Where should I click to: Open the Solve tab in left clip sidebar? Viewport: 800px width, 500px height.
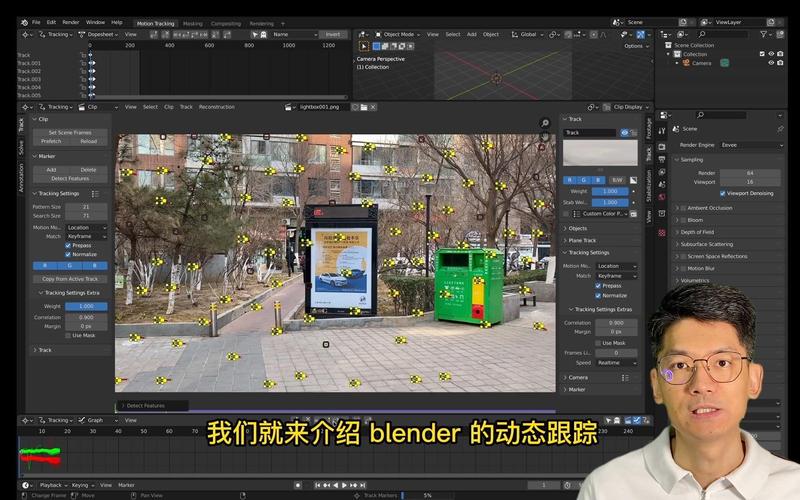[21, 148]
